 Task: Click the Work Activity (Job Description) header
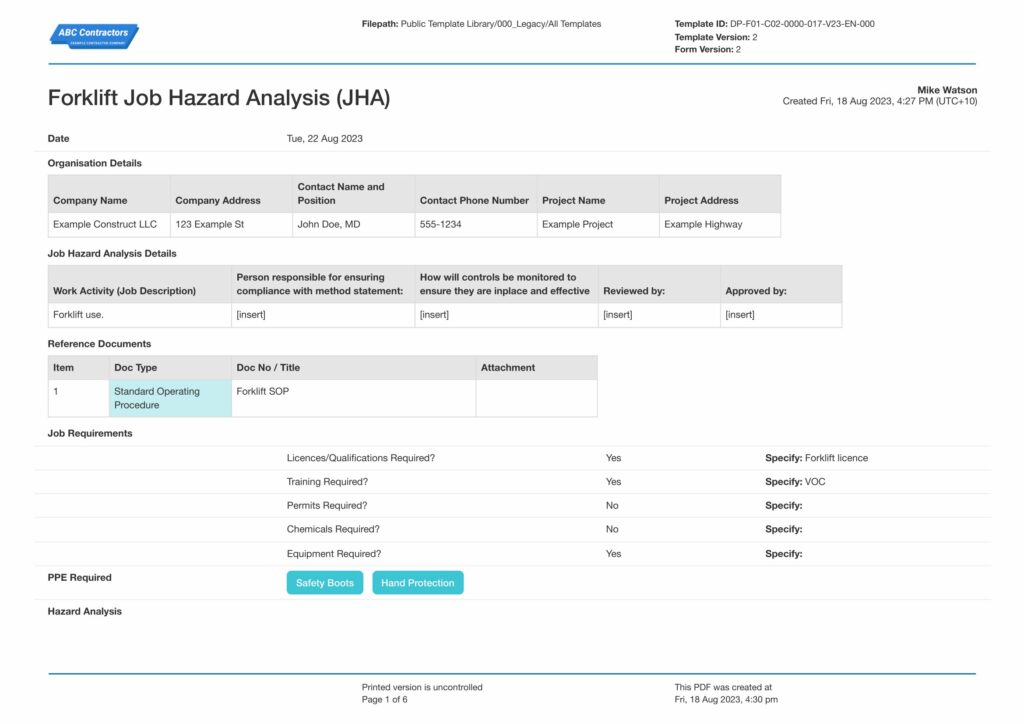[x=140, y=284]
